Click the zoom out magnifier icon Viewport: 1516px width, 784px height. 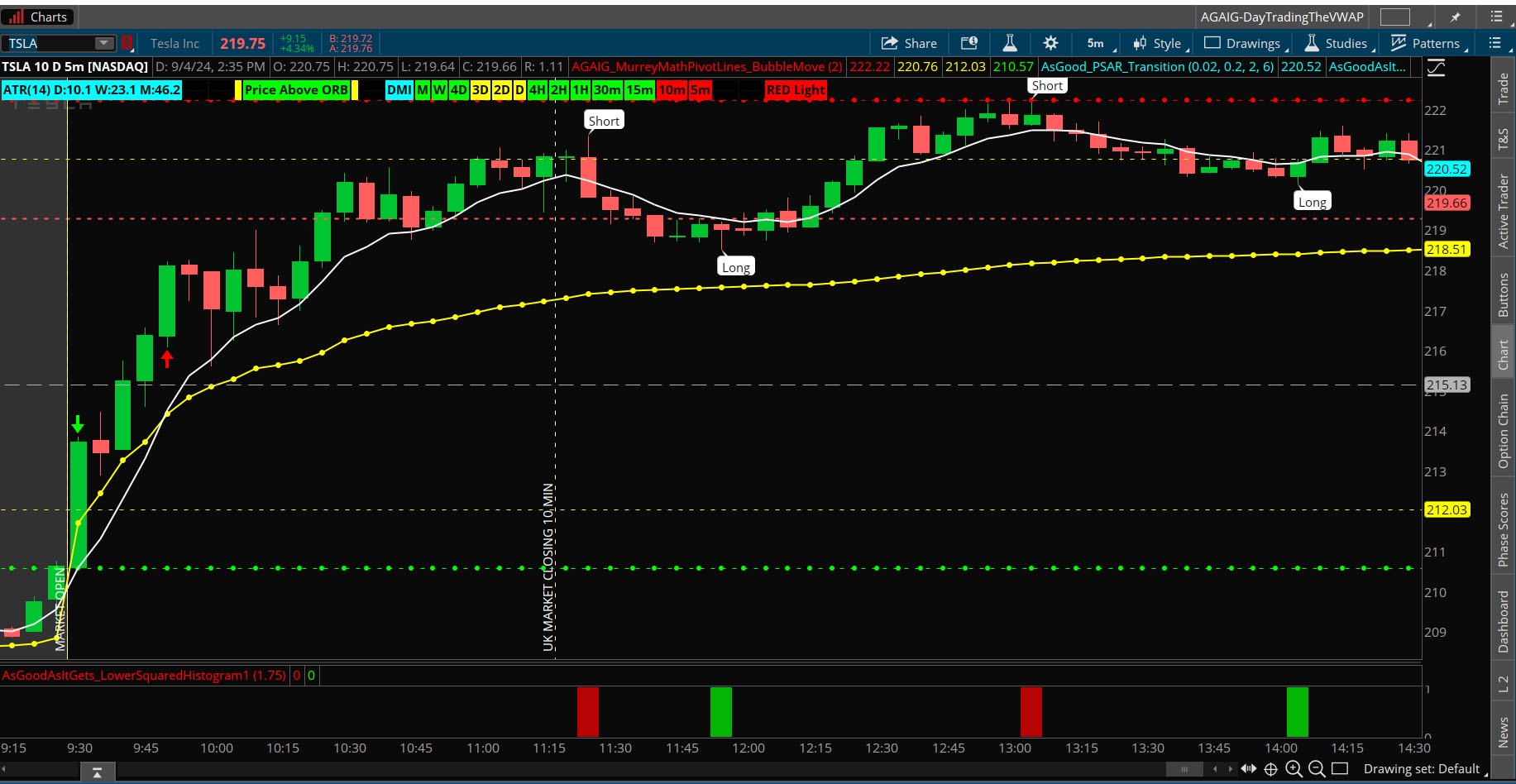coord(1317,769)
